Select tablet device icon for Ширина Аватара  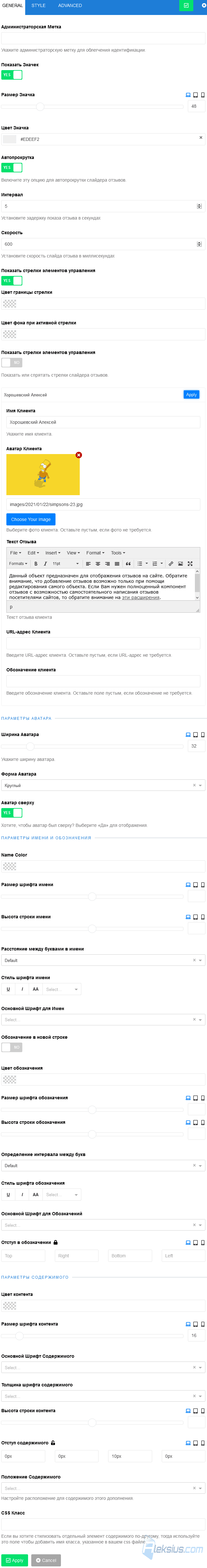point(196,735)
